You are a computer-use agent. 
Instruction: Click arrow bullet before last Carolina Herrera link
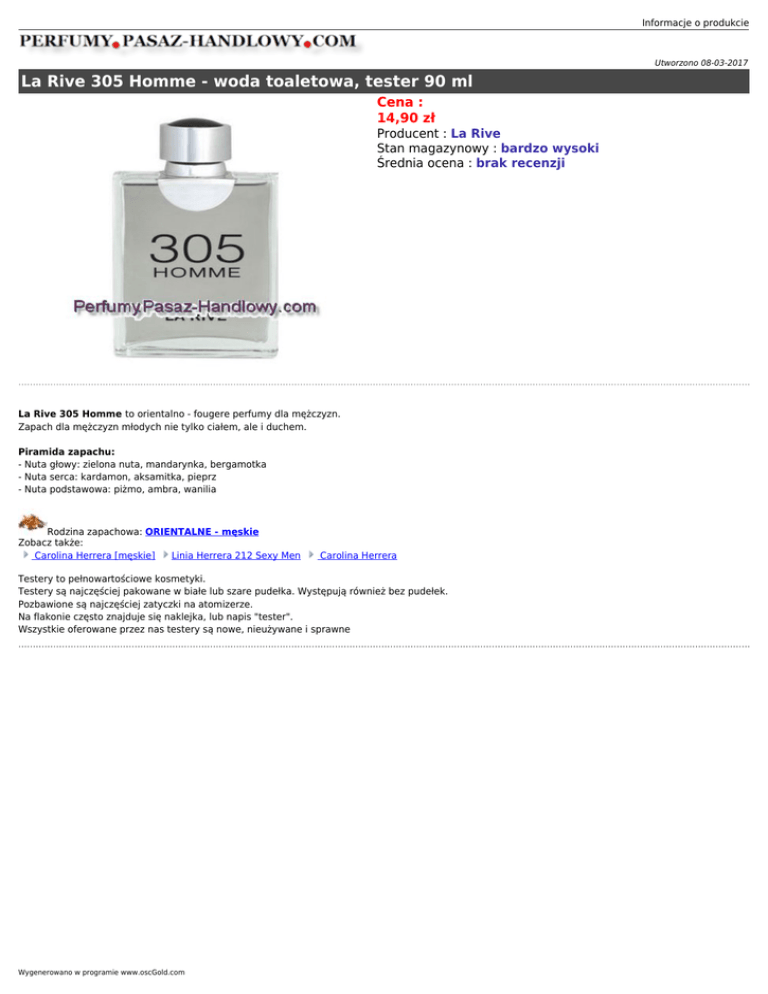[x=311, y=555]
